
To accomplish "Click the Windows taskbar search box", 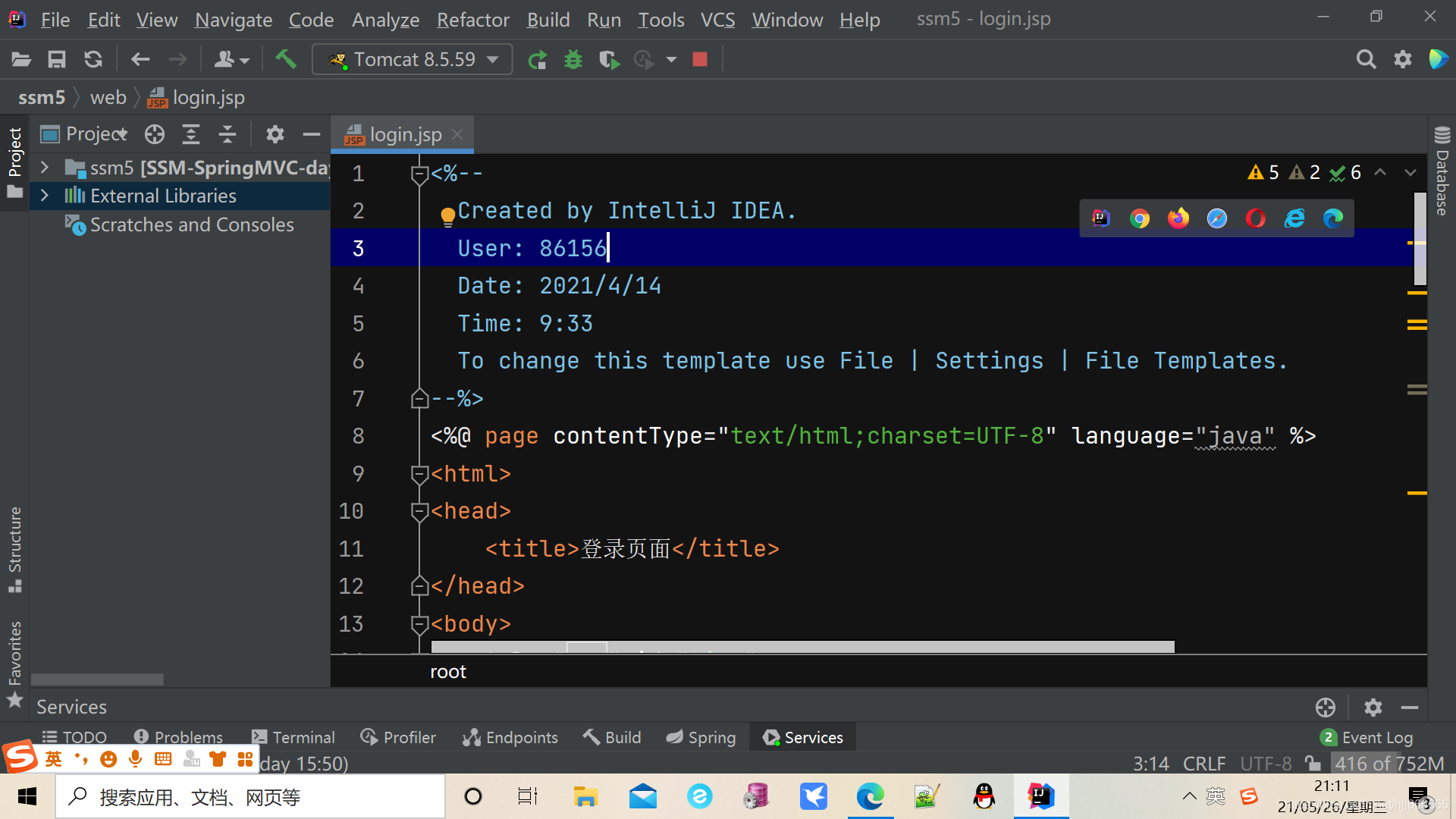I will pyautogui.click(x=250, y=797).
